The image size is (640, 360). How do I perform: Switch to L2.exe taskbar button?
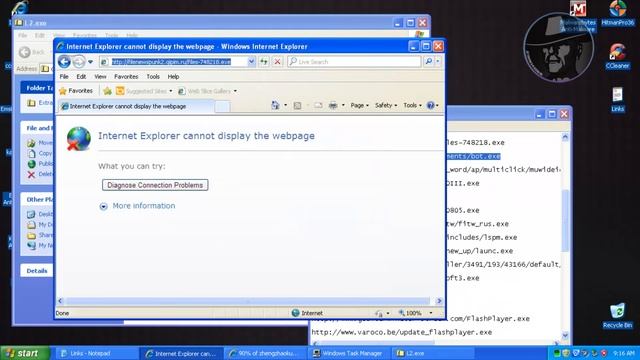click(433, 353)
